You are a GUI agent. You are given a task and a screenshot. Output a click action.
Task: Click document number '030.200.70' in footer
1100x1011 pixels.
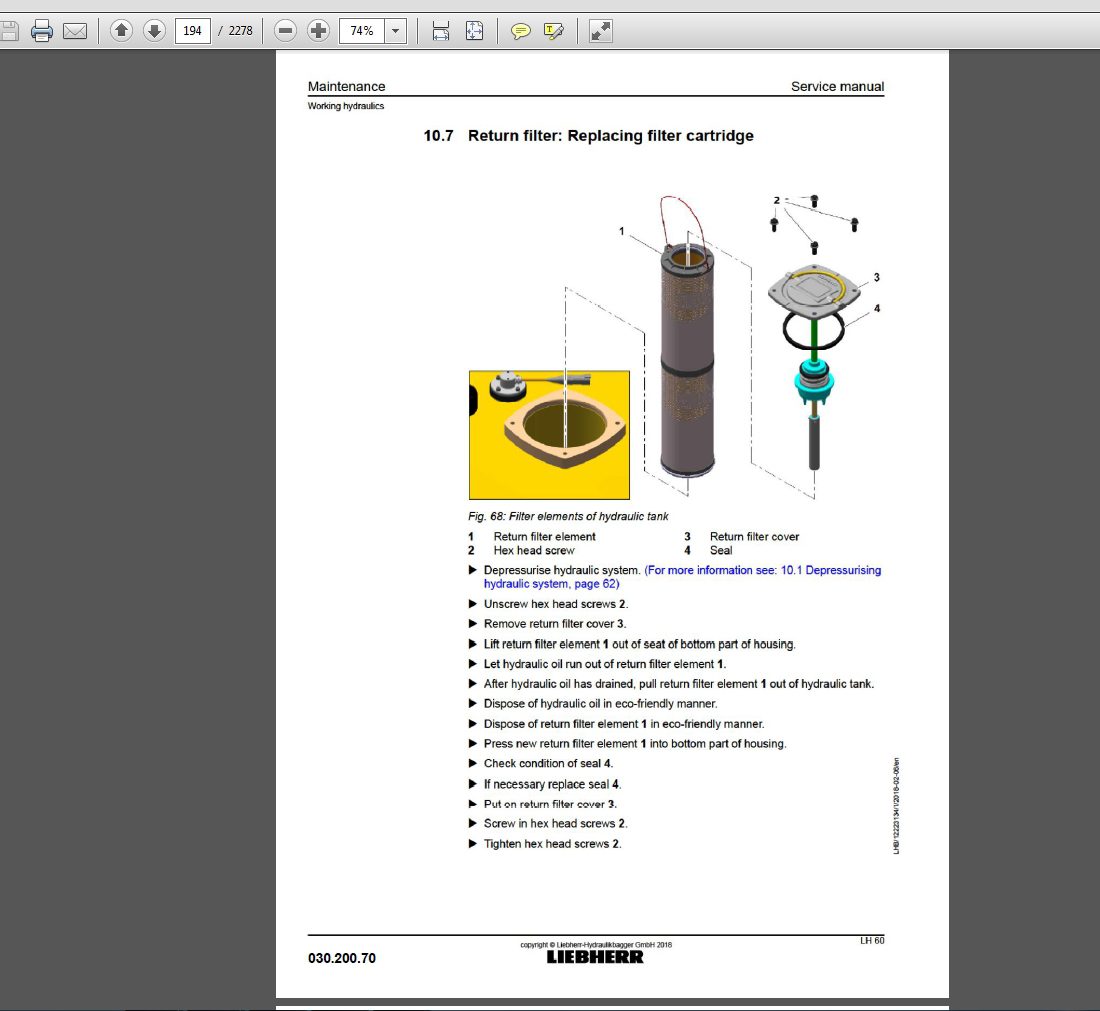tap(342, 958)
